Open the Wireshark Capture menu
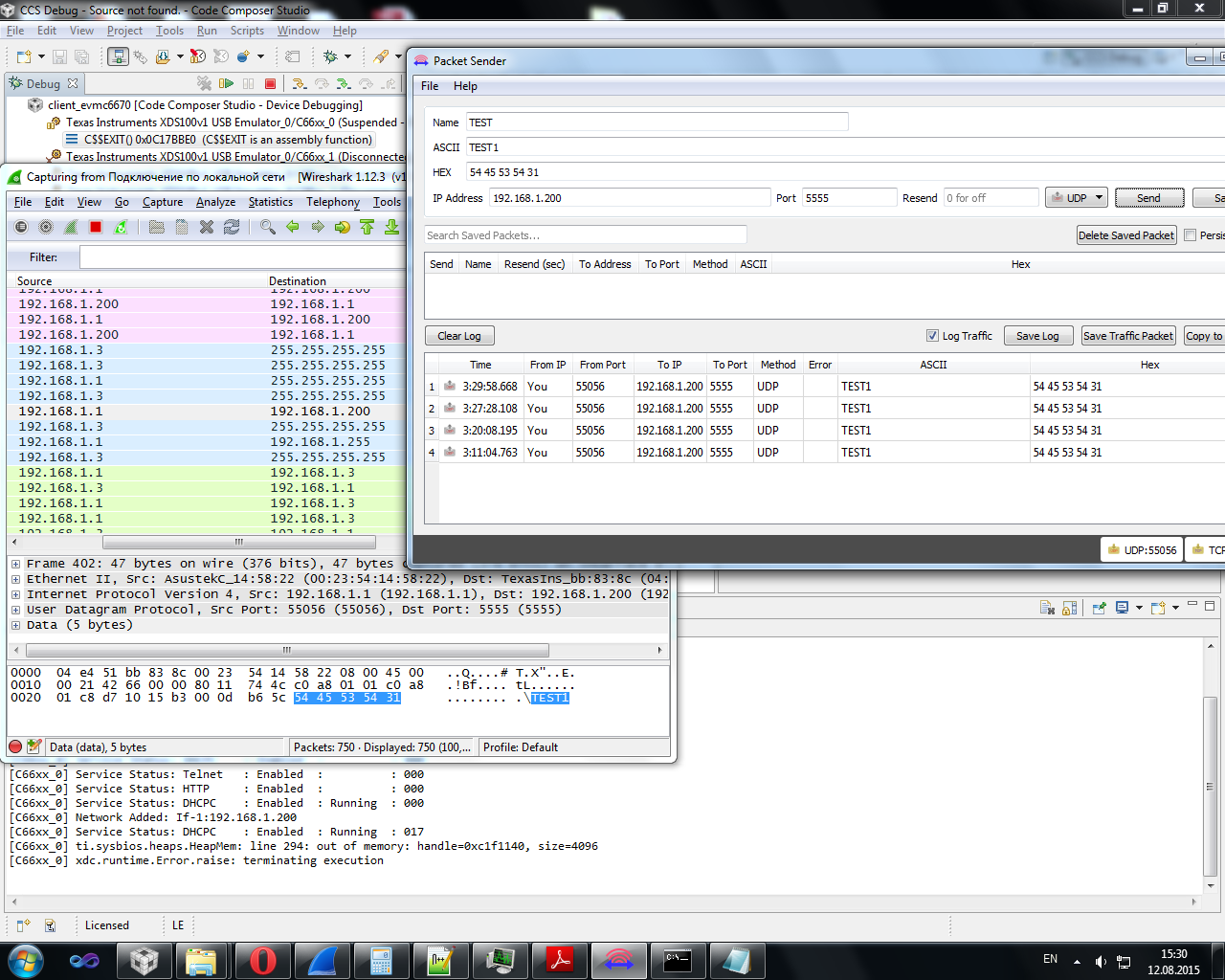This screenshot has width=1225, height=980. tap(163, 202)
